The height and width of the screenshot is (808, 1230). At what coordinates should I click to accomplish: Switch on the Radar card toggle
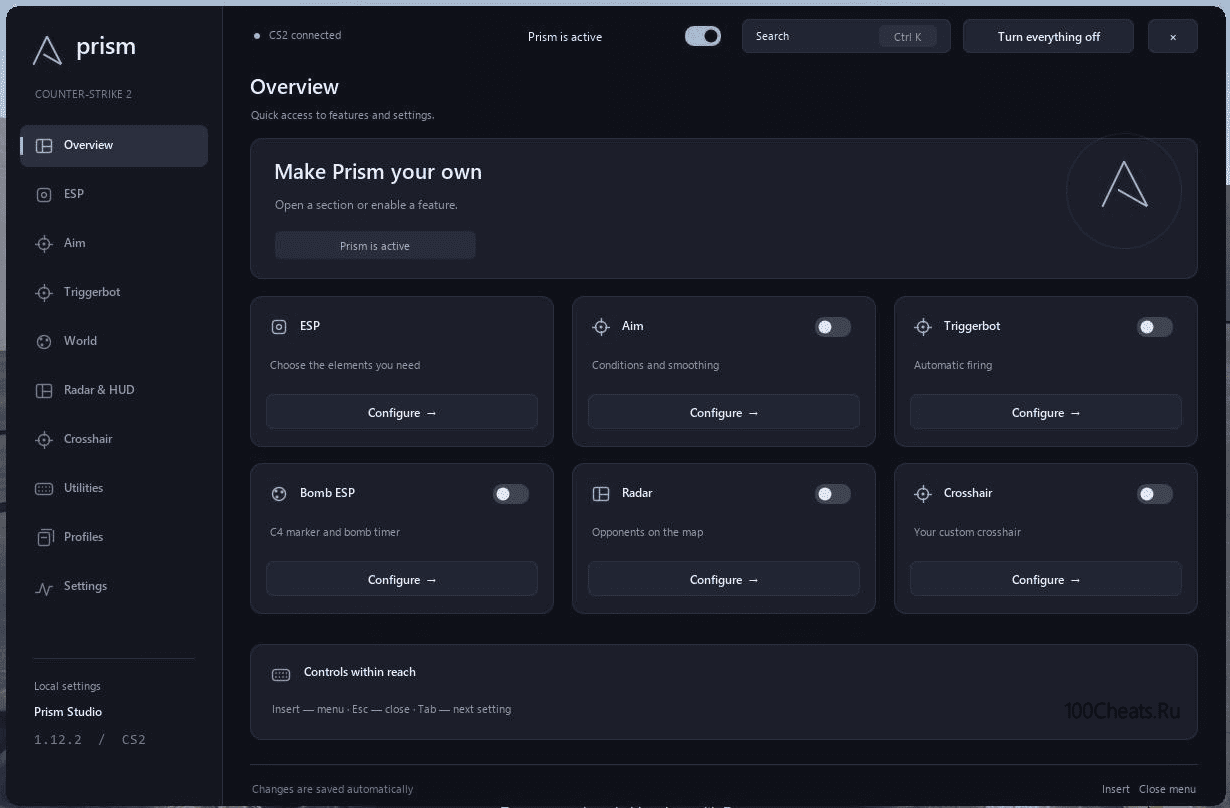(x=832, y=494)
